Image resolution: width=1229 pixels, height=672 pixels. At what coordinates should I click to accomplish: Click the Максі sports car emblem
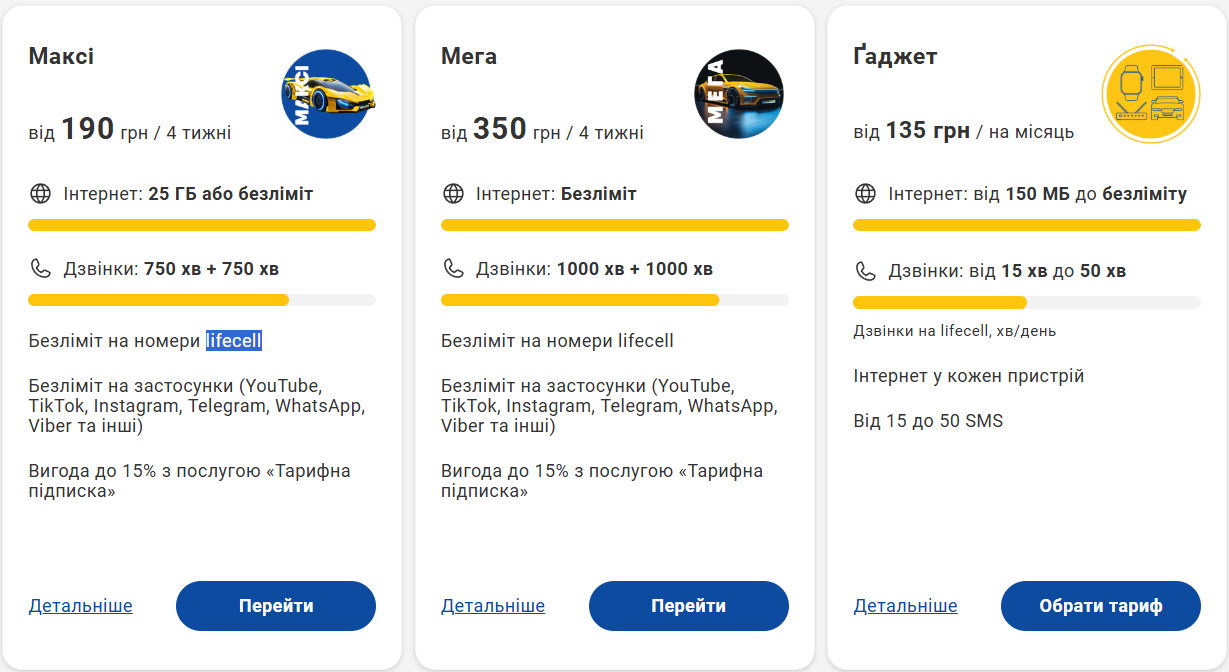coord(326,93)
